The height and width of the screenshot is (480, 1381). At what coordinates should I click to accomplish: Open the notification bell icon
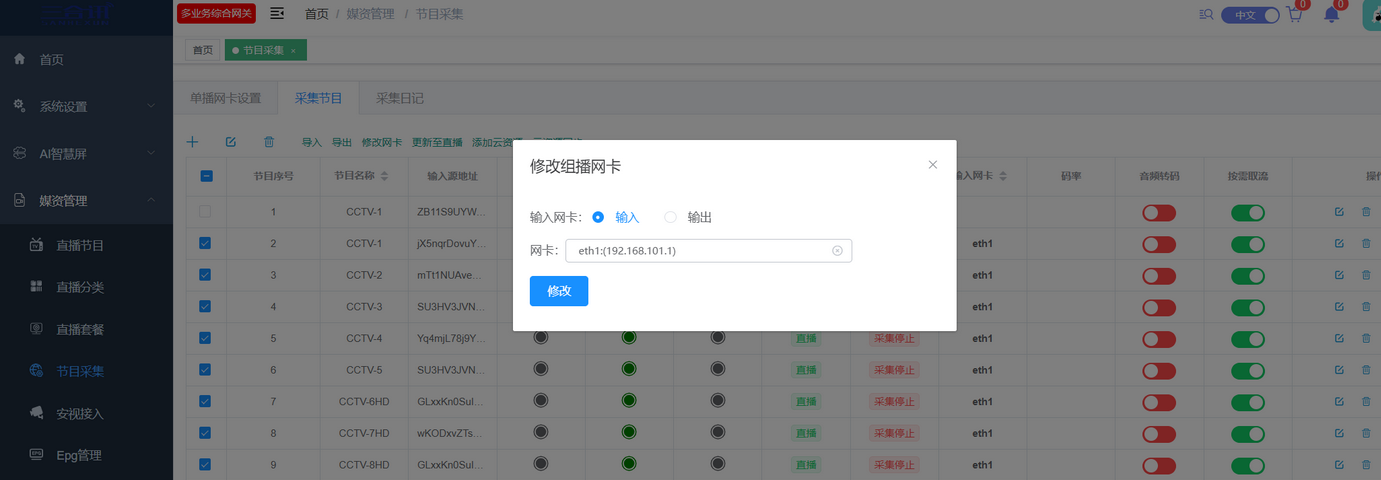coord(1331,14)
